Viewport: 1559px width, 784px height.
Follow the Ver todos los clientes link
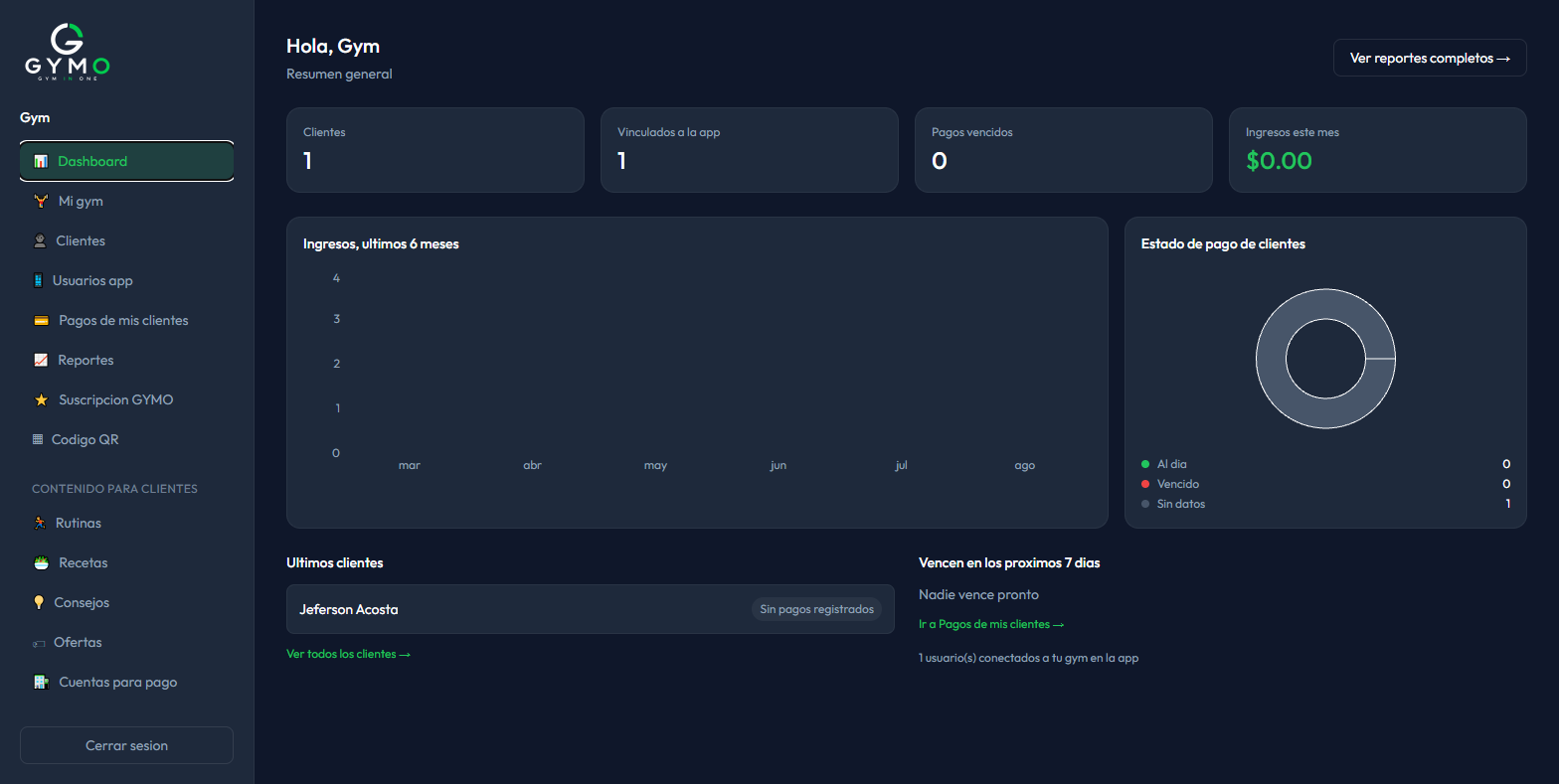pos(348,654)
